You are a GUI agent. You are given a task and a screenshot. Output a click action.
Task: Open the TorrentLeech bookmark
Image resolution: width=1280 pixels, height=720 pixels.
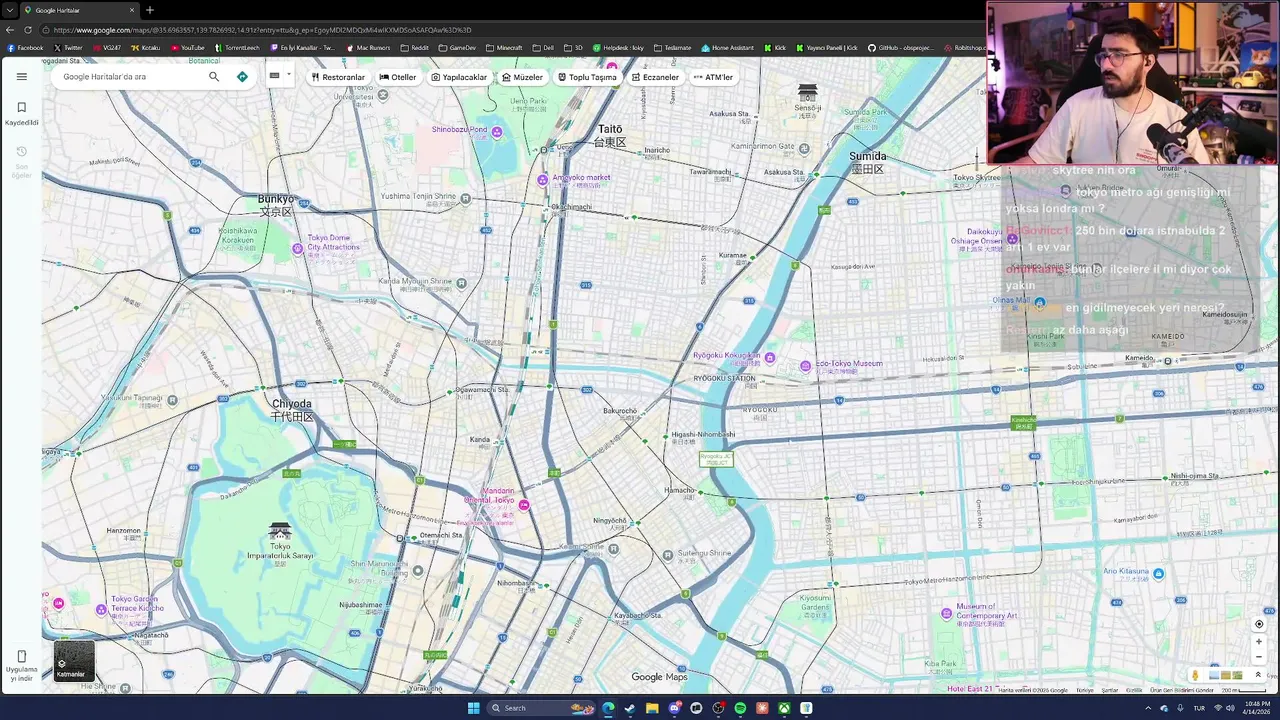point(237,48)
